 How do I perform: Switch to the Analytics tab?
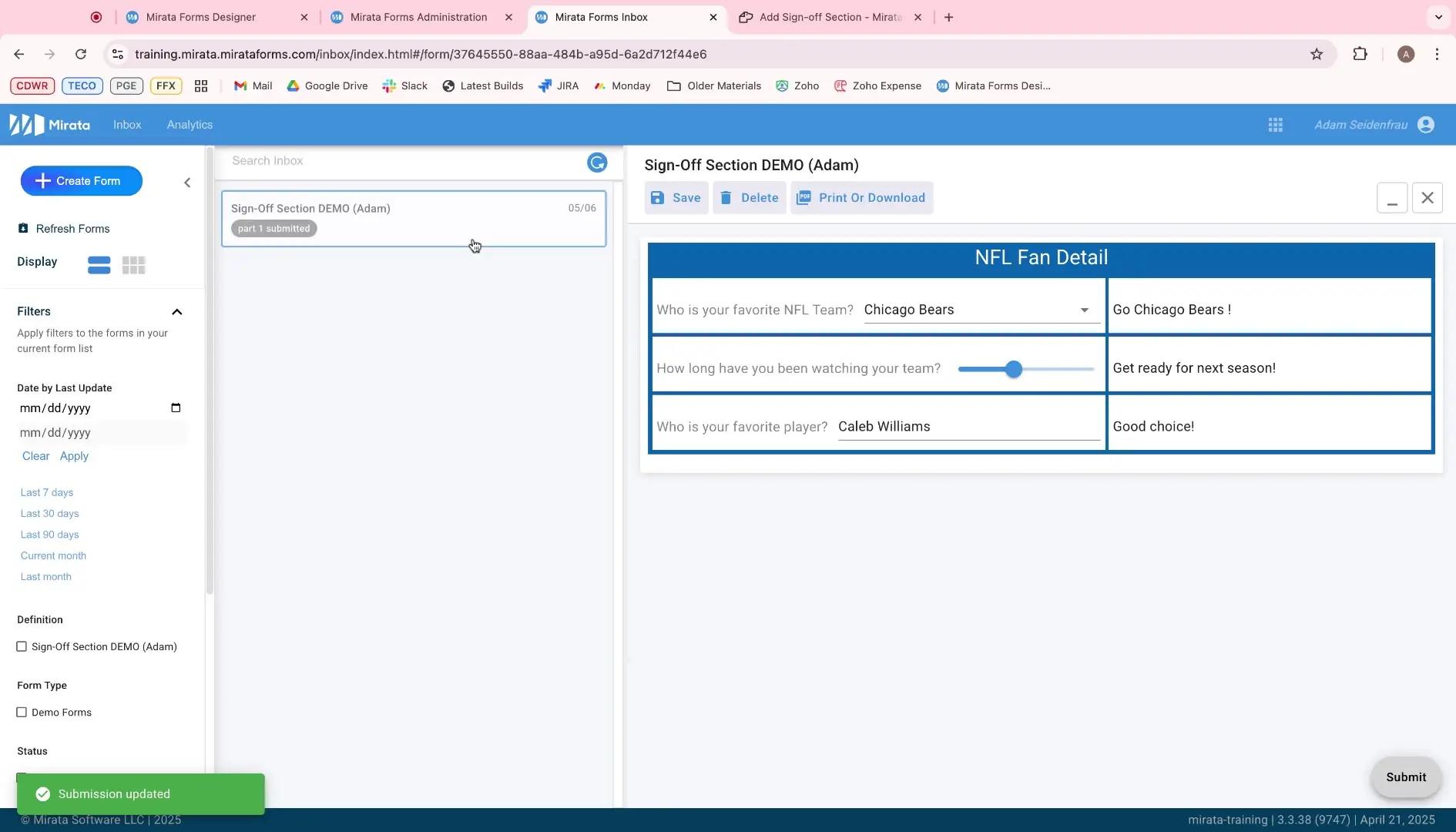pyautogui.click(x=190, y=124)
